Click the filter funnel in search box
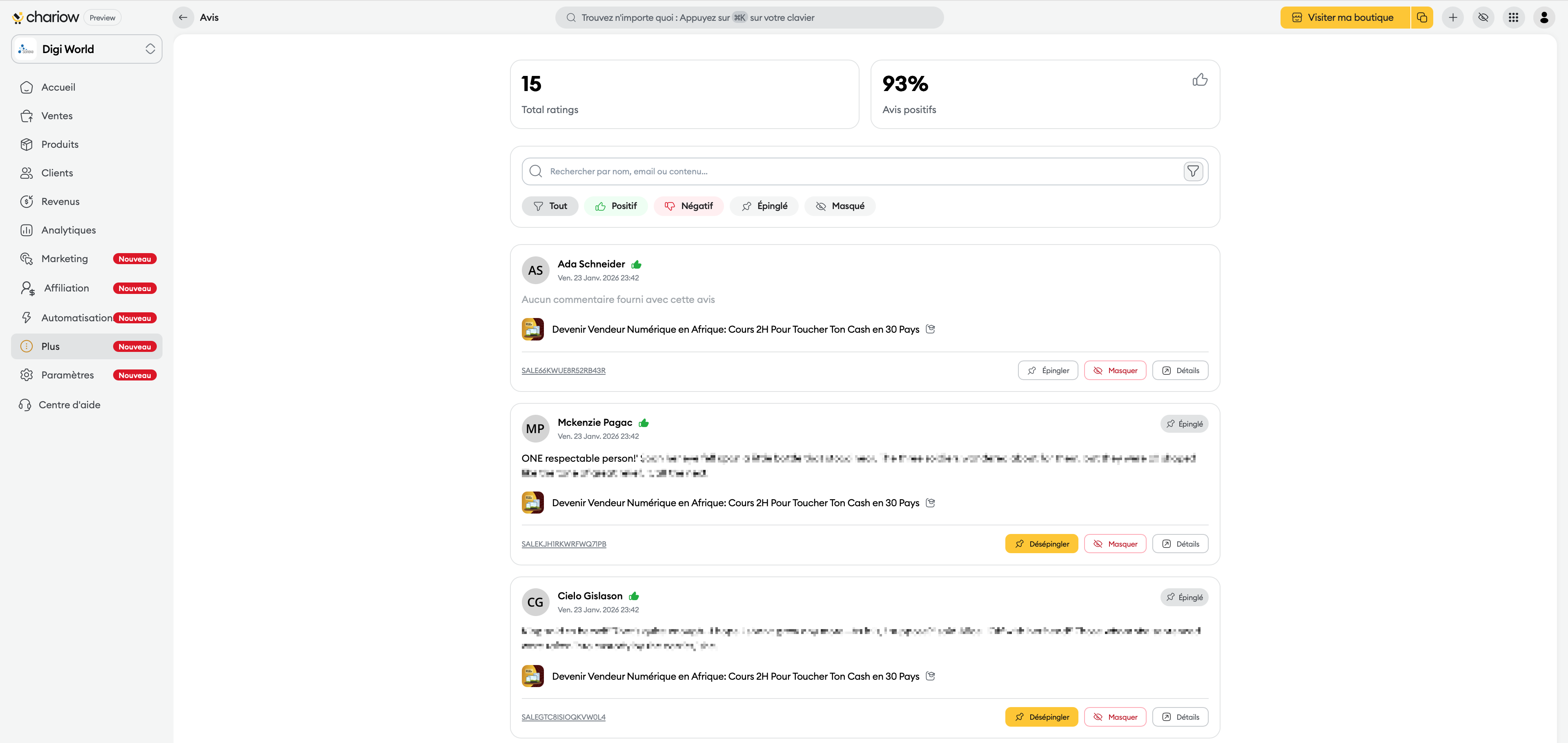 pos(1192,171)
